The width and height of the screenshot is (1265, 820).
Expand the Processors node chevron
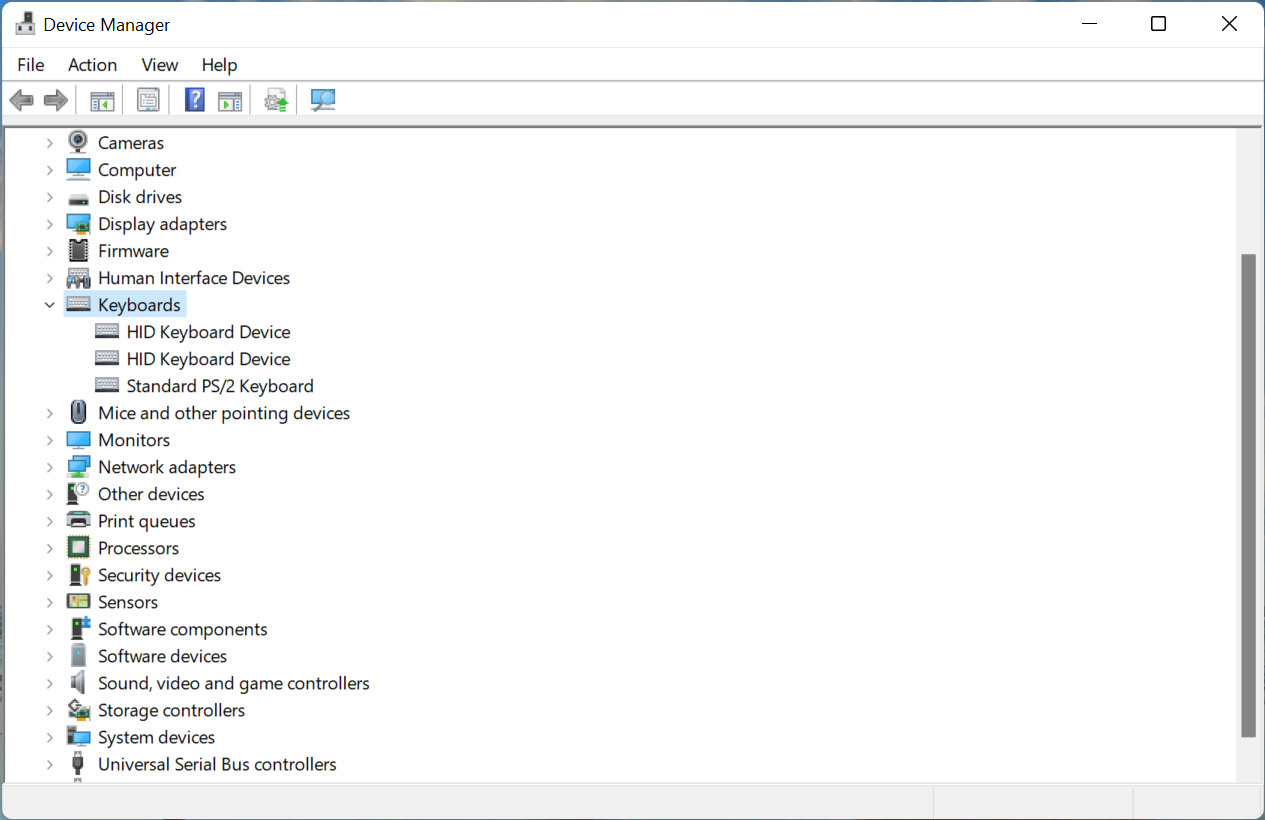pyautogui.click(x=49, y=548)
